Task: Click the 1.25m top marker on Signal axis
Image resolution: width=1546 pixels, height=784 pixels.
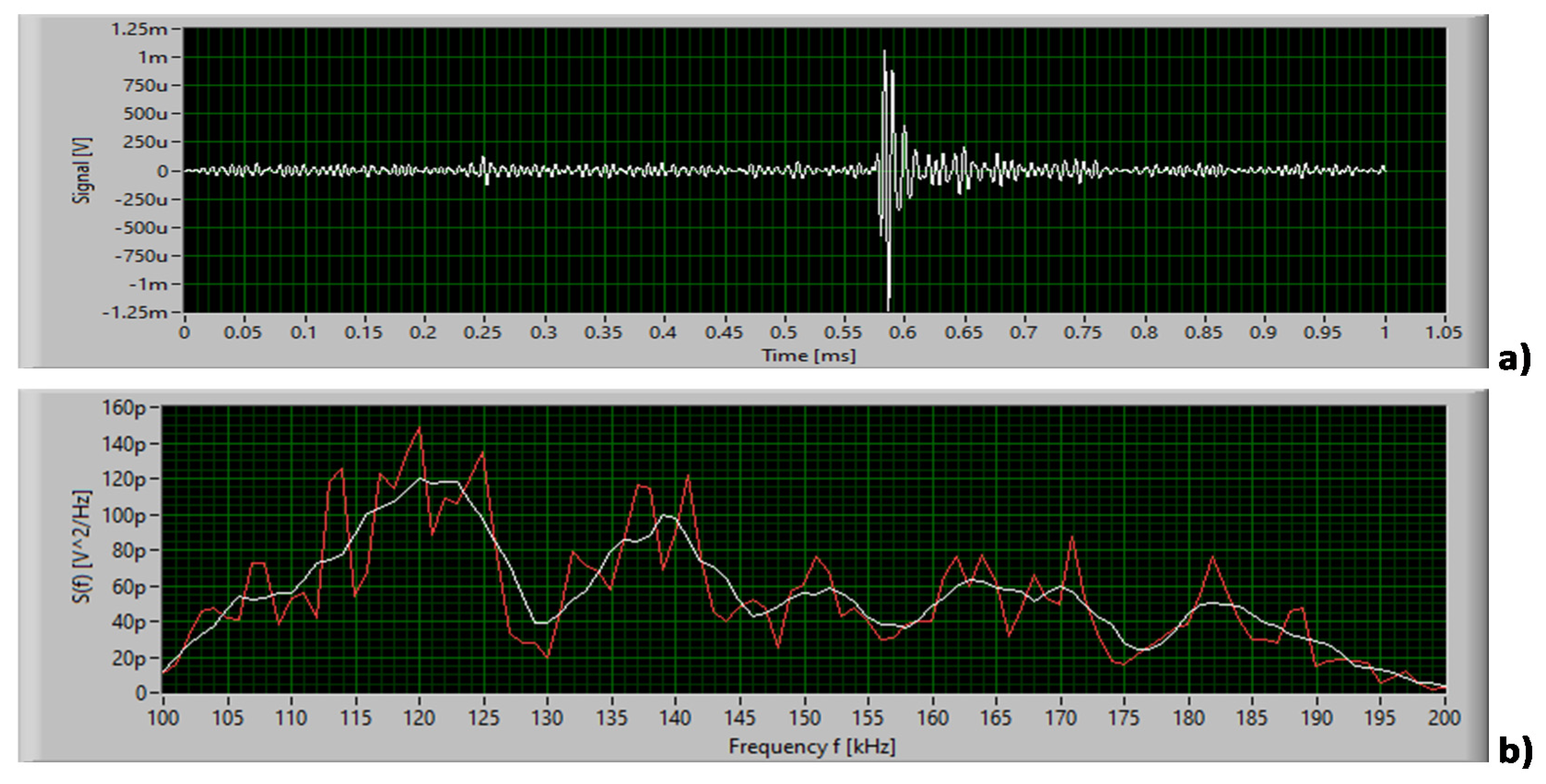Action: pyautogui.click(x=139, y=29)
